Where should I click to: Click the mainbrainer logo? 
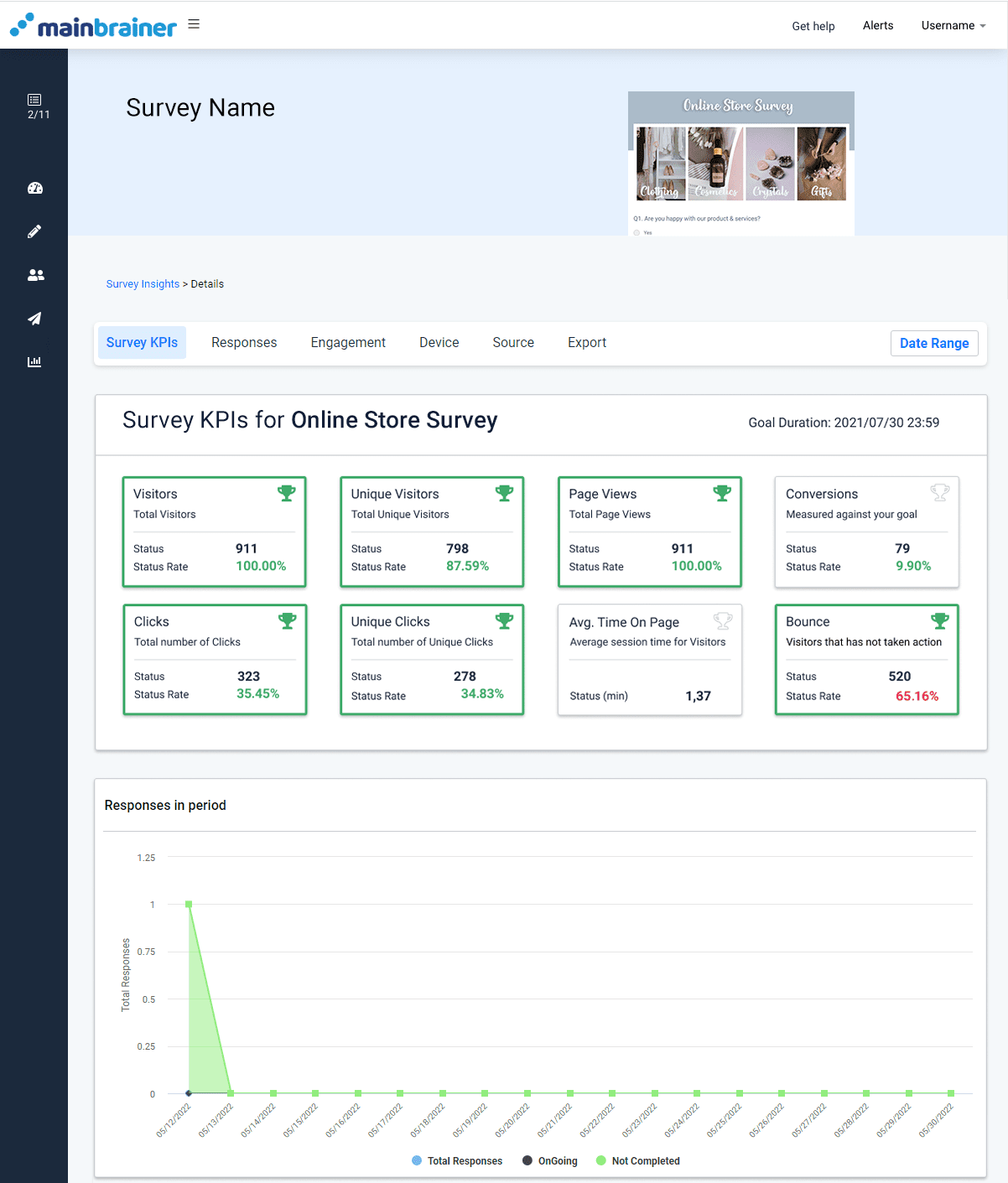click(93, 25)
